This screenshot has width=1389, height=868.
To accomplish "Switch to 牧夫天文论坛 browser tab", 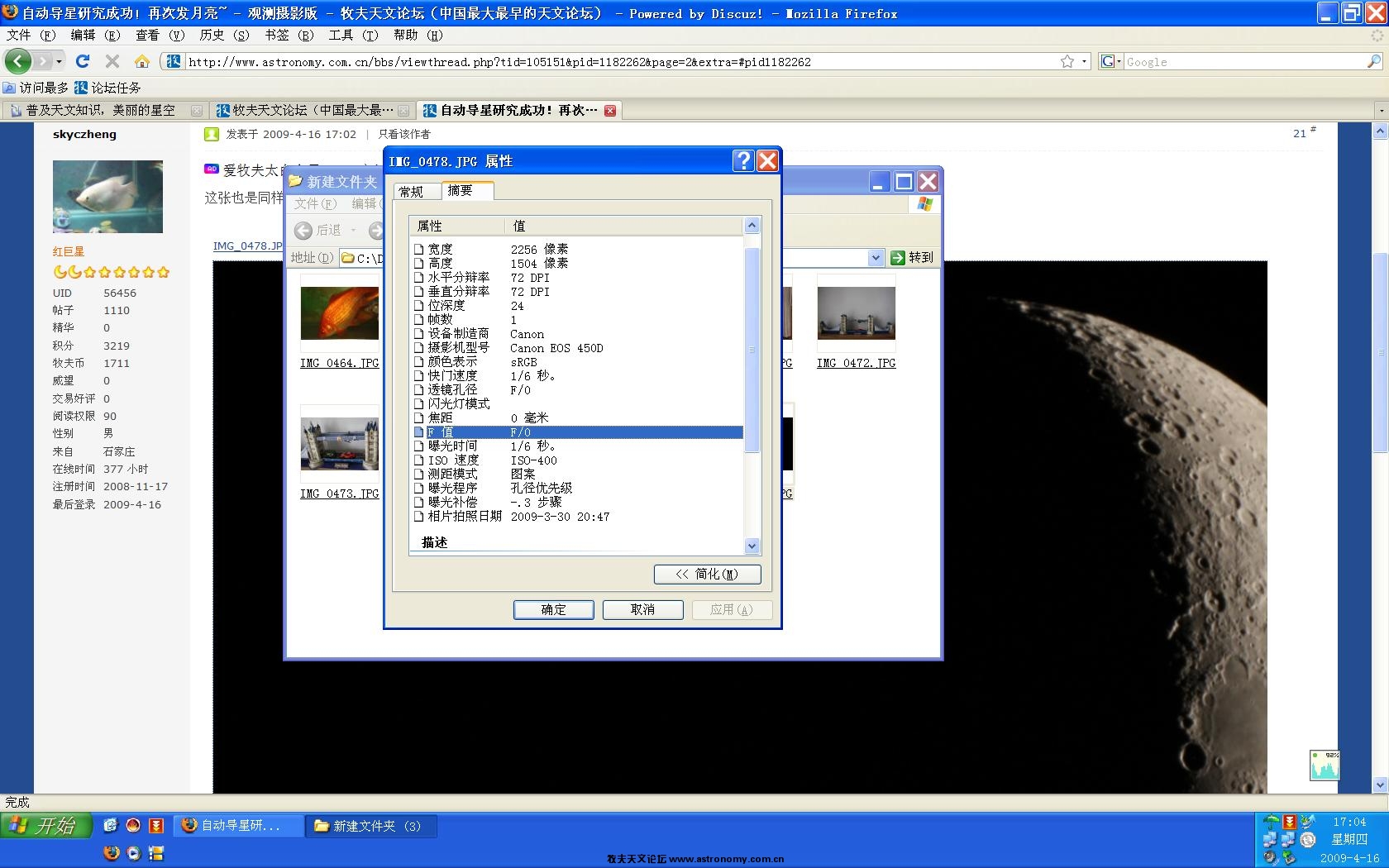I will point(312,110).
